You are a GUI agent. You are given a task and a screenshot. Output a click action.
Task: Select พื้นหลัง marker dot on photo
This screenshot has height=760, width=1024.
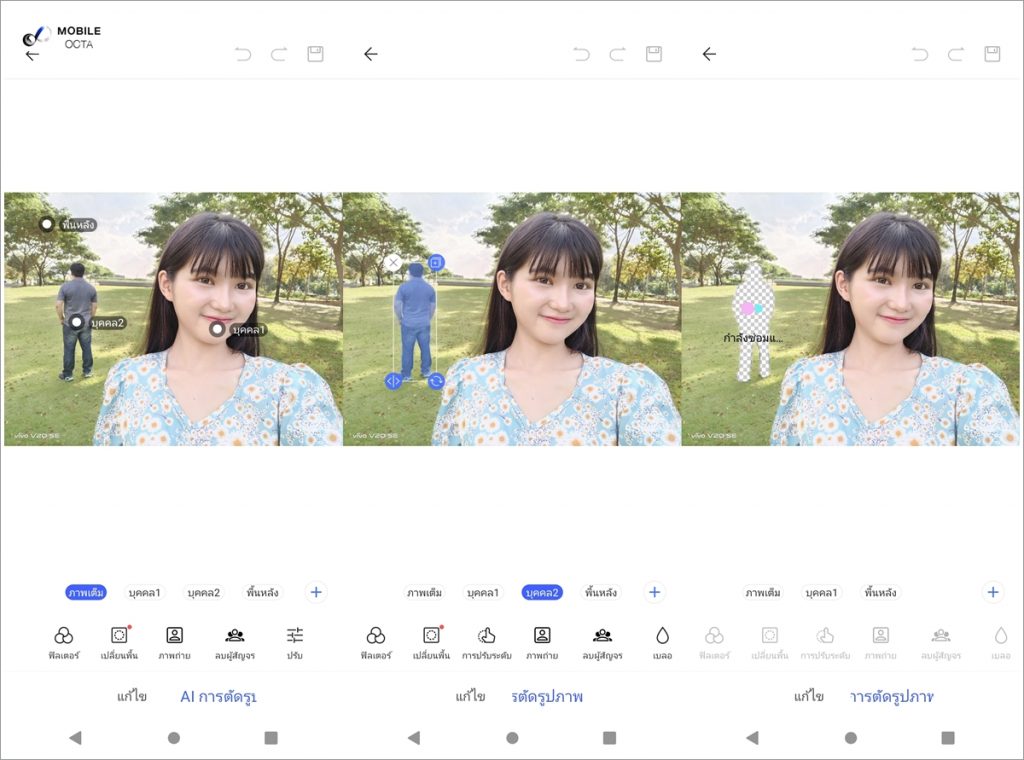(46, 224)
